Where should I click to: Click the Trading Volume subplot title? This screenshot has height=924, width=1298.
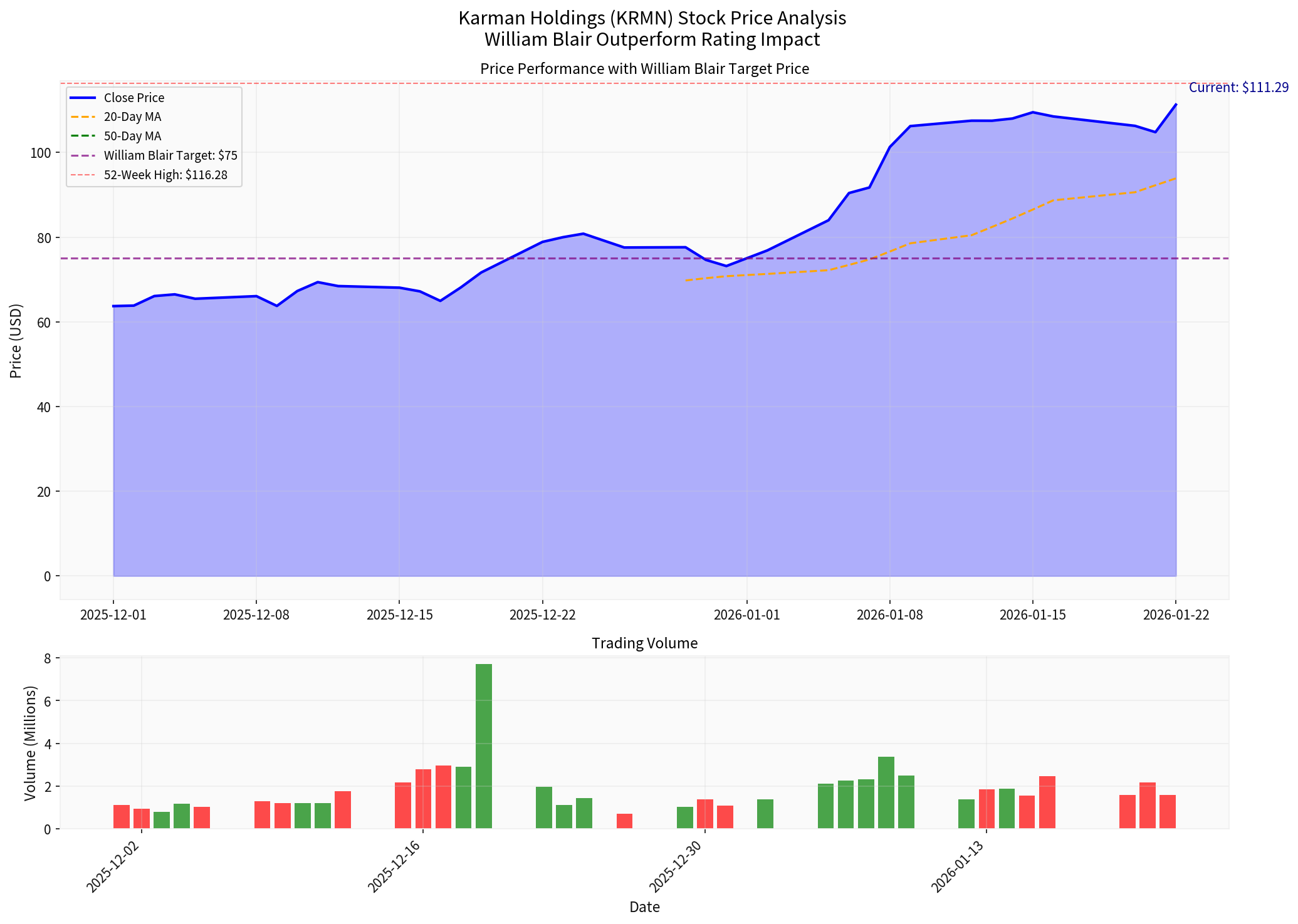pos(644,643)
